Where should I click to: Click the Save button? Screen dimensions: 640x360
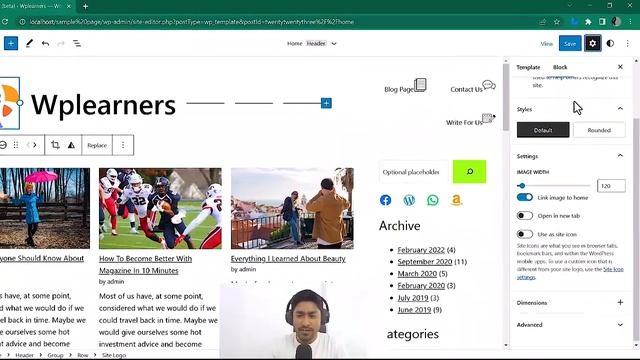click(x=570, y=43)
